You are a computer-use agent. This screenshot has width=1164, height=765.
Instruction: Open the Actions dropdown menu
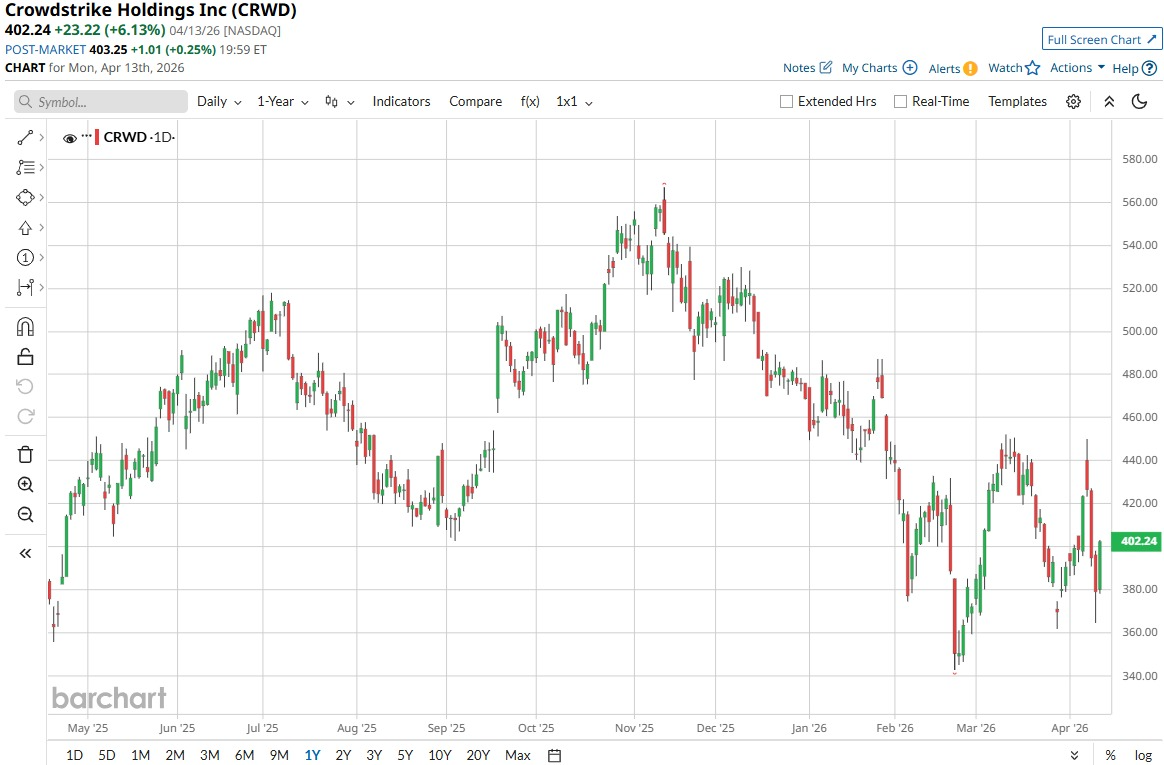pos(1077,68)
